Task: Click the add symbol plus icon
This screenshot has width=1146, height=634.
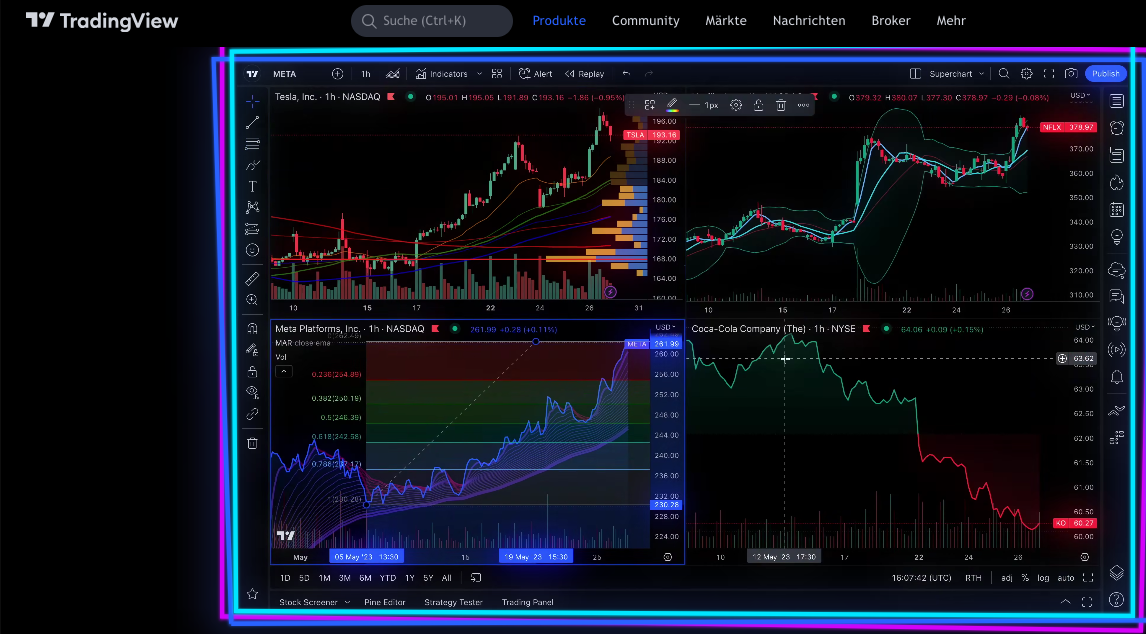Action: (x=337, y=74)
